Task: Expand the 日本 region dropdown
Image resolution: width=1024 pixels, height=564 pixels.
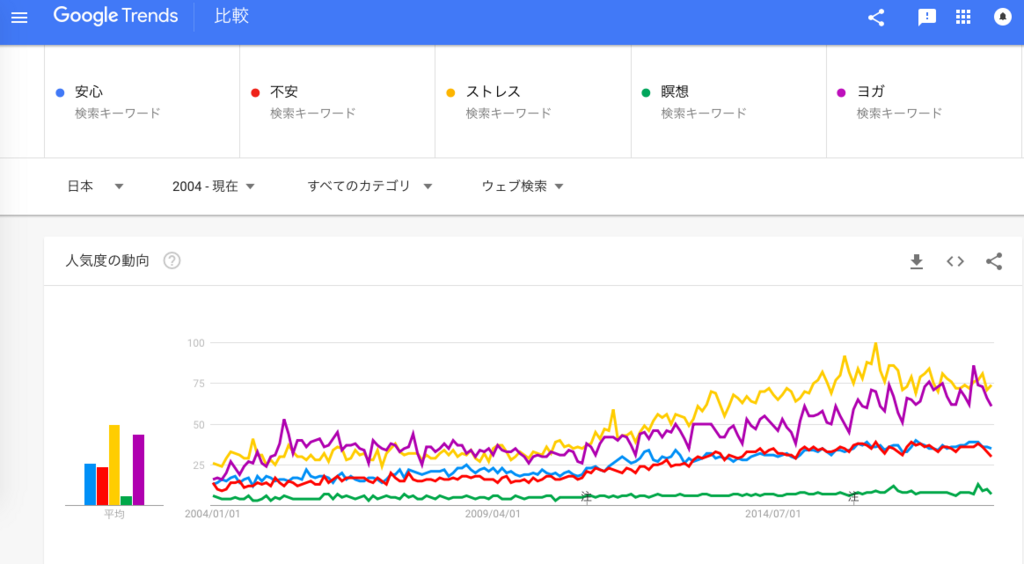Action: tap(95, 186)
